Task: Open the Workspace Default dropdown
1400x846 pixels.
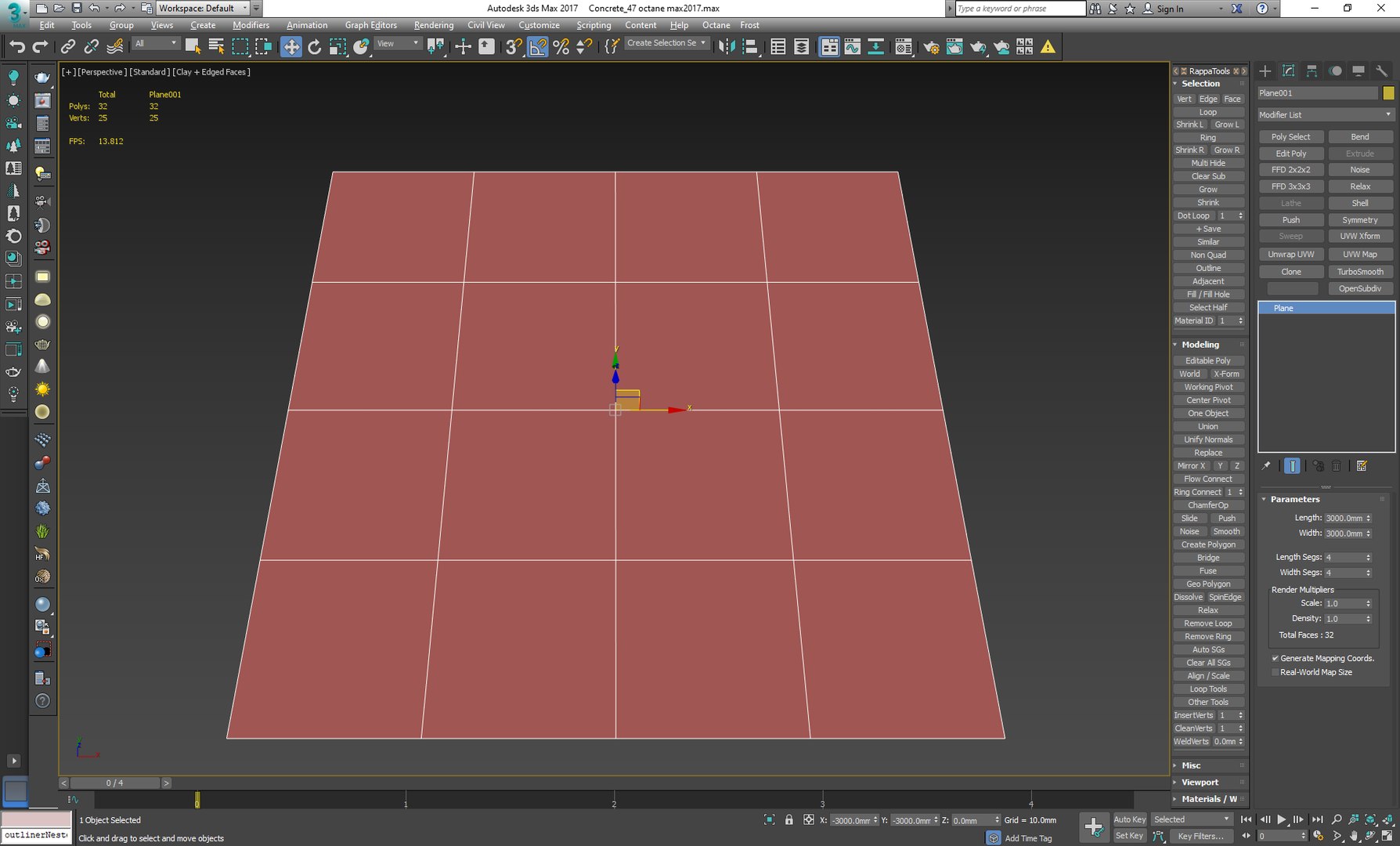Action: (204, 8)
